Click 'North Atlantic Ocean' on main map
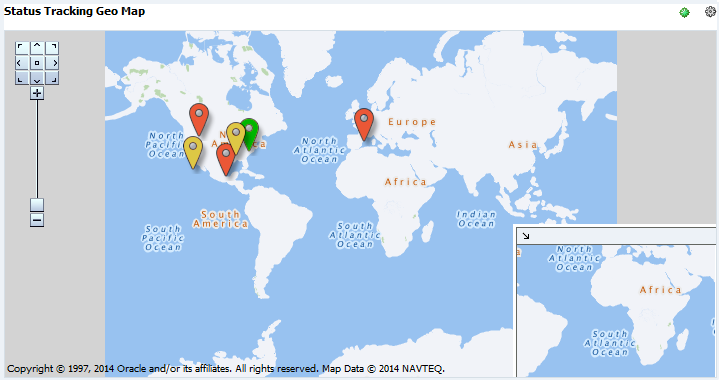 tap(319, 151)
